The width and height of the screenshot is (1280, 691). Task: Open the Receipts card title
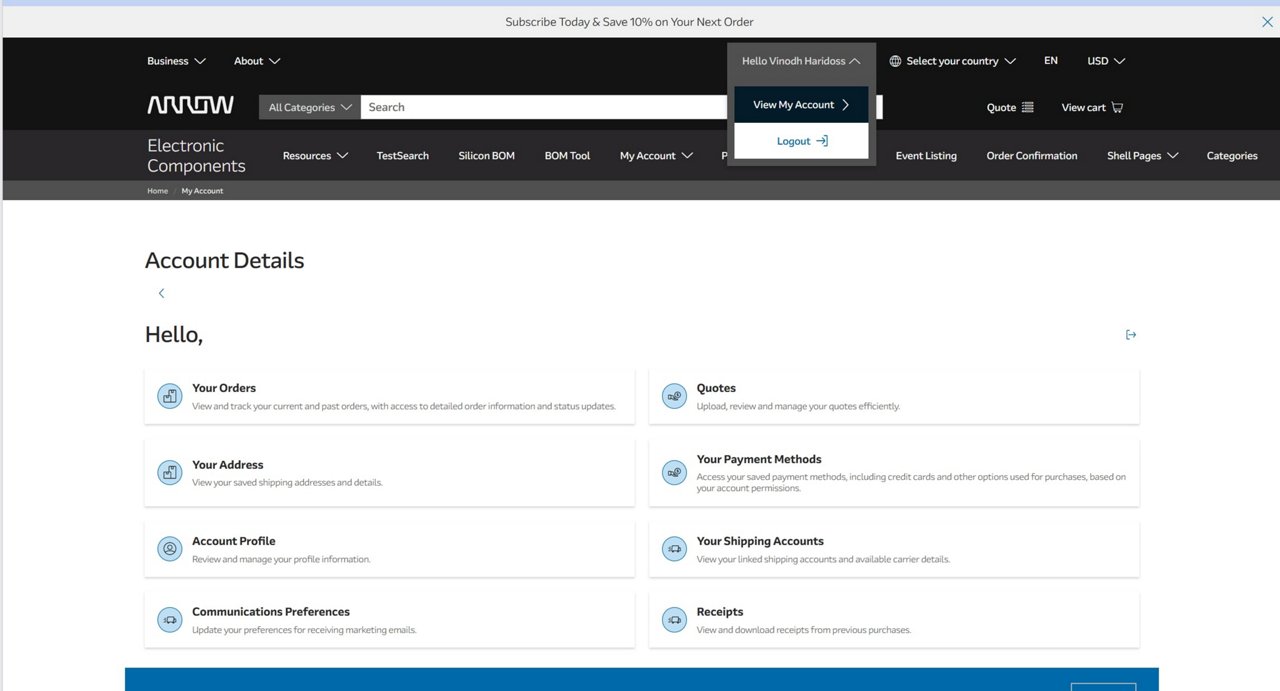(720, 612)
